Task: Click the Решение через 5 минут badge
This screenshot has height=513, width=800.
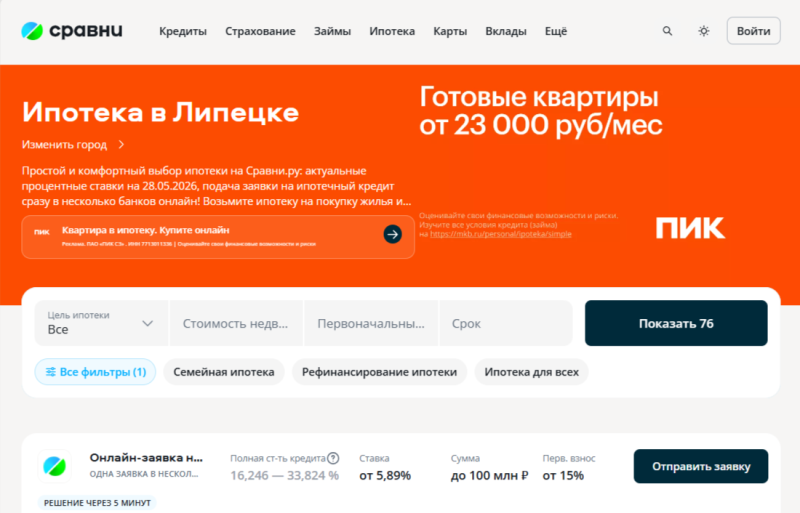Action: click(97, 503)
